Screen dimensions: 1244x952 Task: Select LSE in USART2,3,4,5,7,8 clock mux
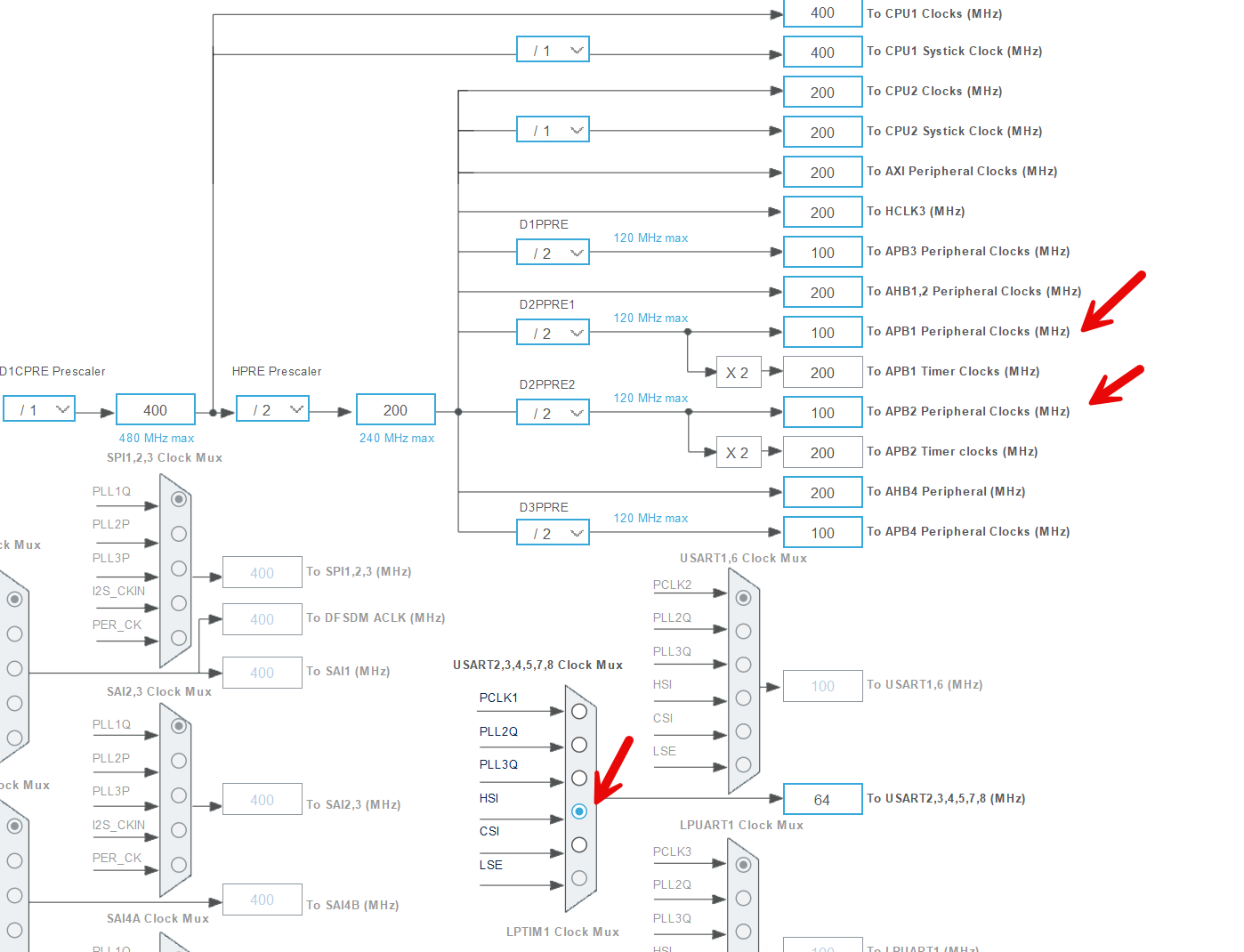tap(579, 877)
